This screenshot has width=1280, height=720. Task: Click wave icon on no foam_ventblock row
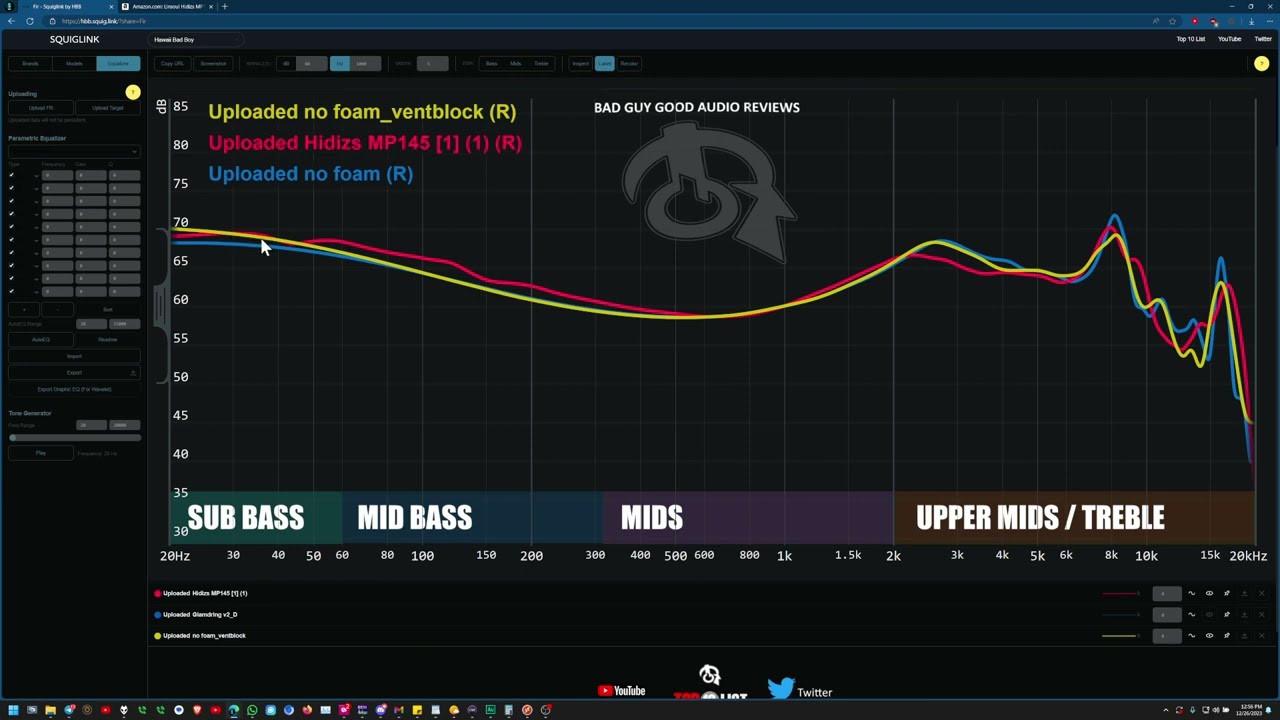tap(1191, 635)
